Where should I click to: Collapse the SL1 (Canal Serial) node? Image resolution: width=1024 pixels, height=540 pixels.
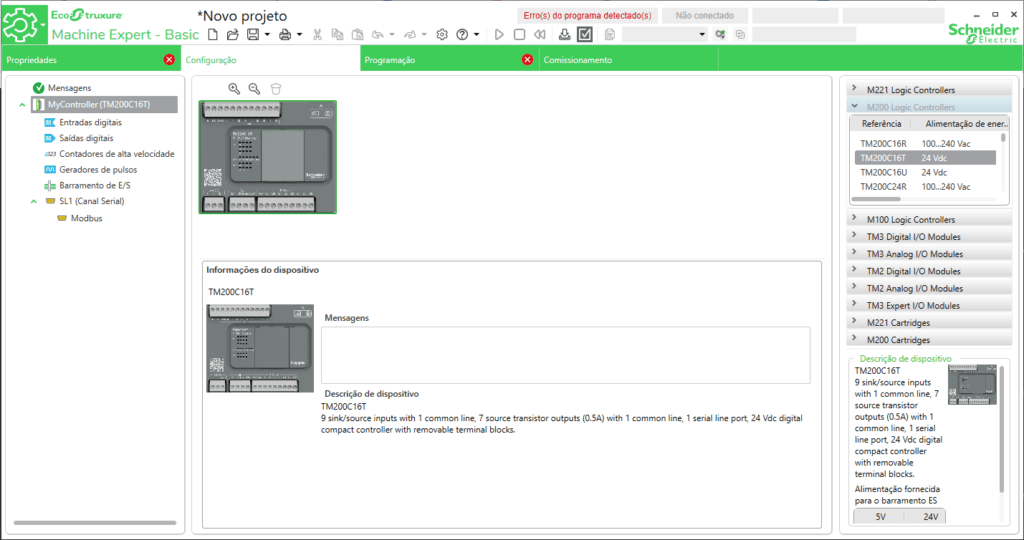click(33, 202)
